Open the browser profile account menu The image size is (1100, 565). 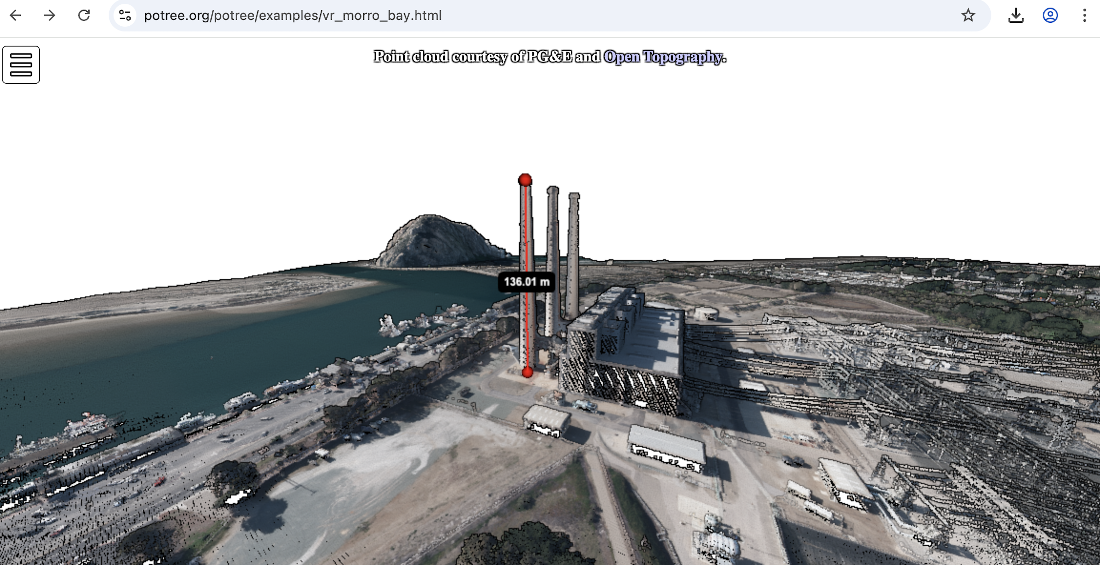[x=1050, y=15]
